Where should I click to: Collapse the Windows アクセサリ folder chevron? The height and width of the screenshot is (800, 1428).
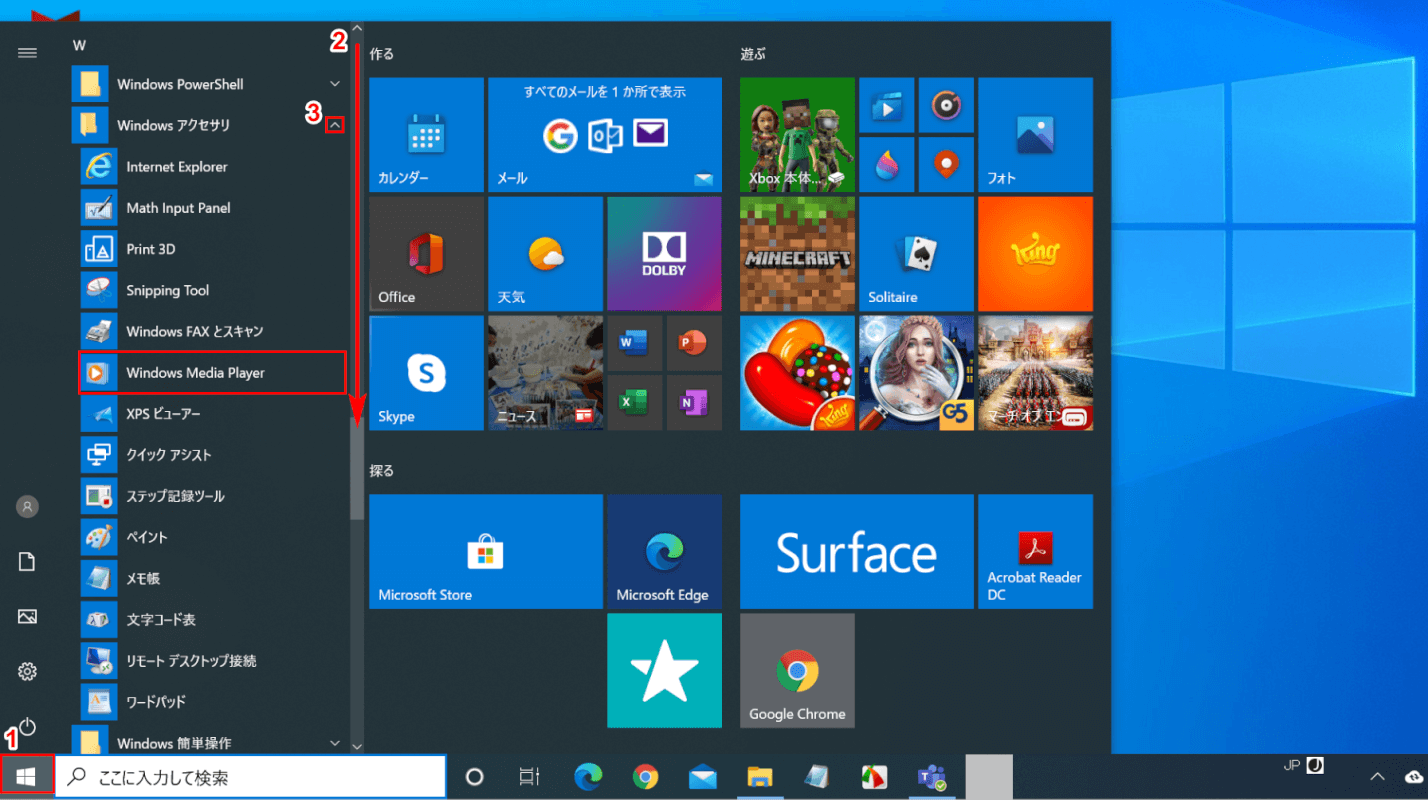coord(335,125)
